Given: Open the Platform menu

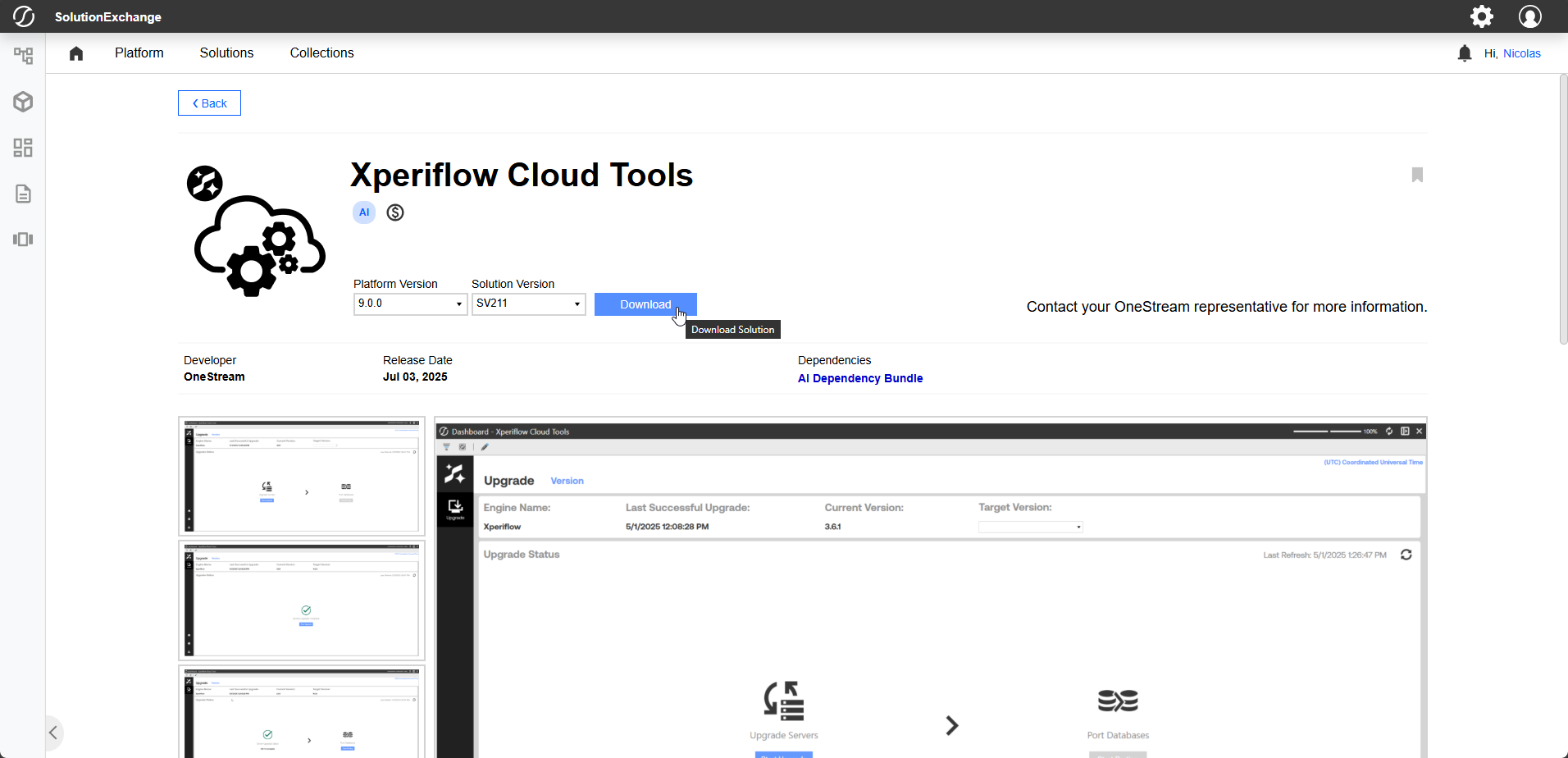Looking at the screenshot, I should [x=139, y=53].
